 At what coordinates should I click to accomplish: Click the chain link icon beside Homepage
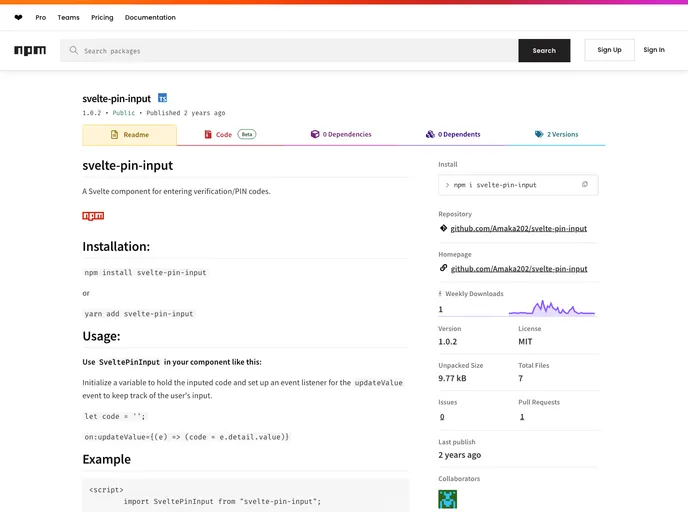point(443,268)
